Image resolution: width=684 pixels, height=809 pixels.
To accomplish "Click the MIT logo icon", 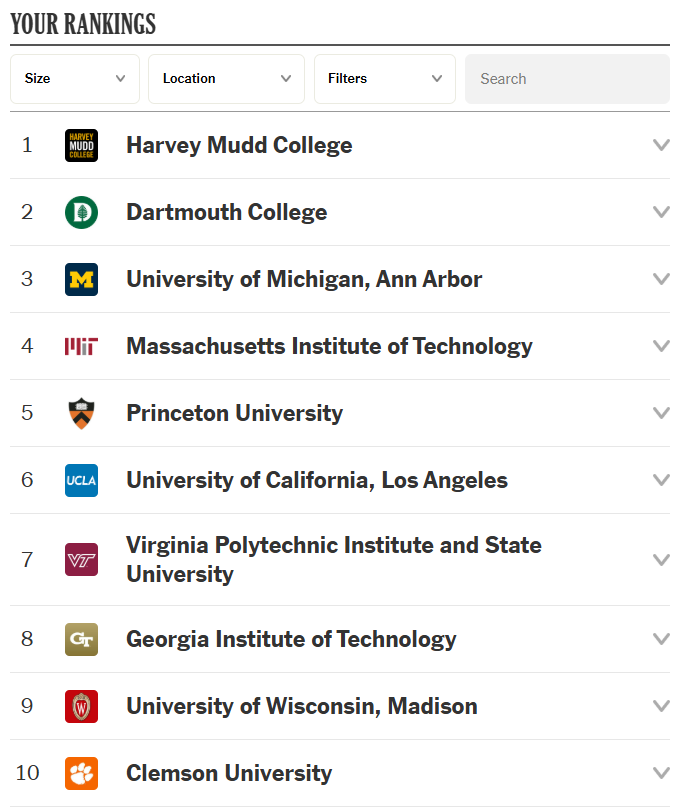I will click(81, 346).
